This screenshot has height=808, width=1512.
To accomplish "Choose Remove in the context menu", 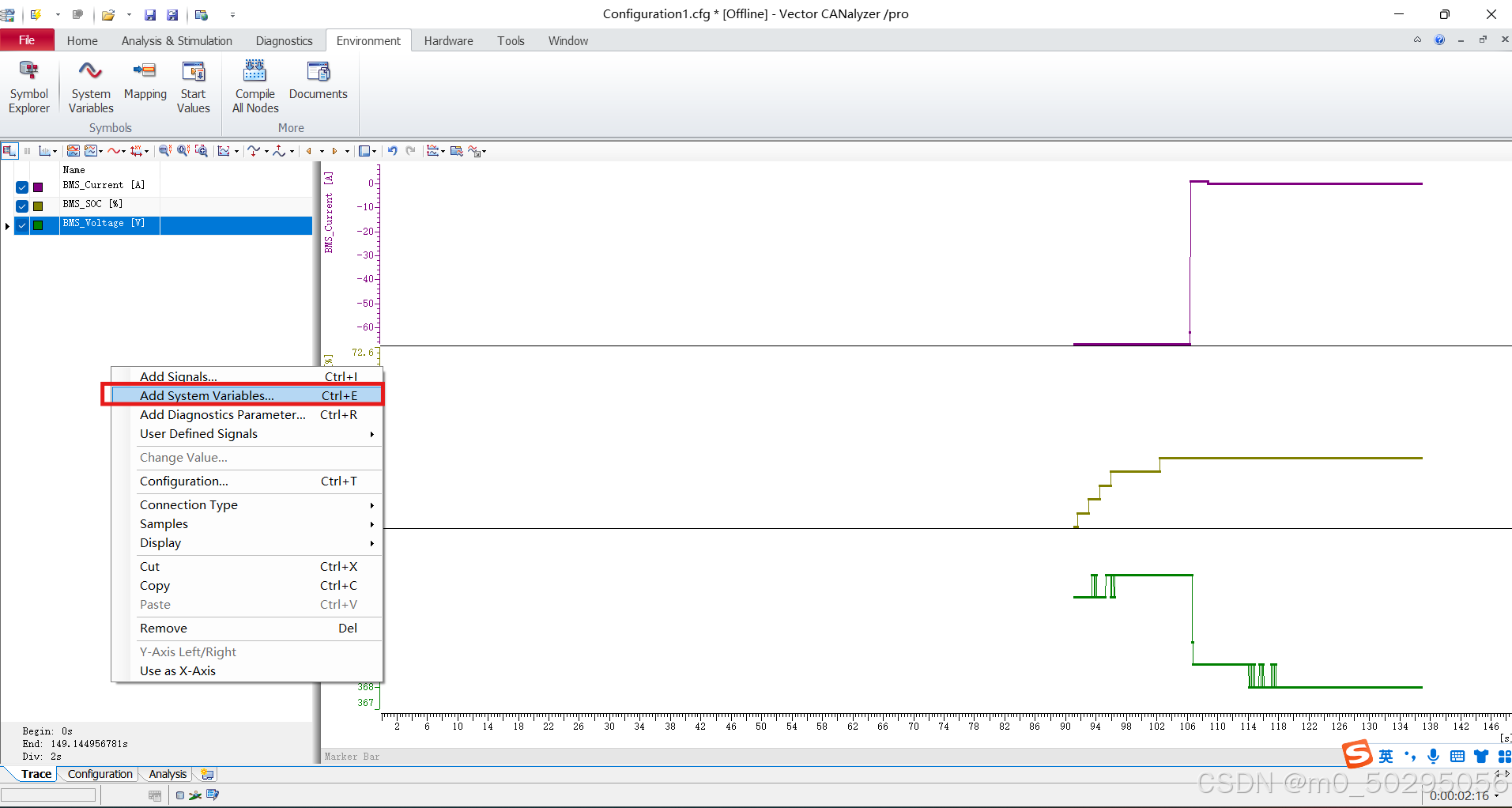I will [247, 629].
